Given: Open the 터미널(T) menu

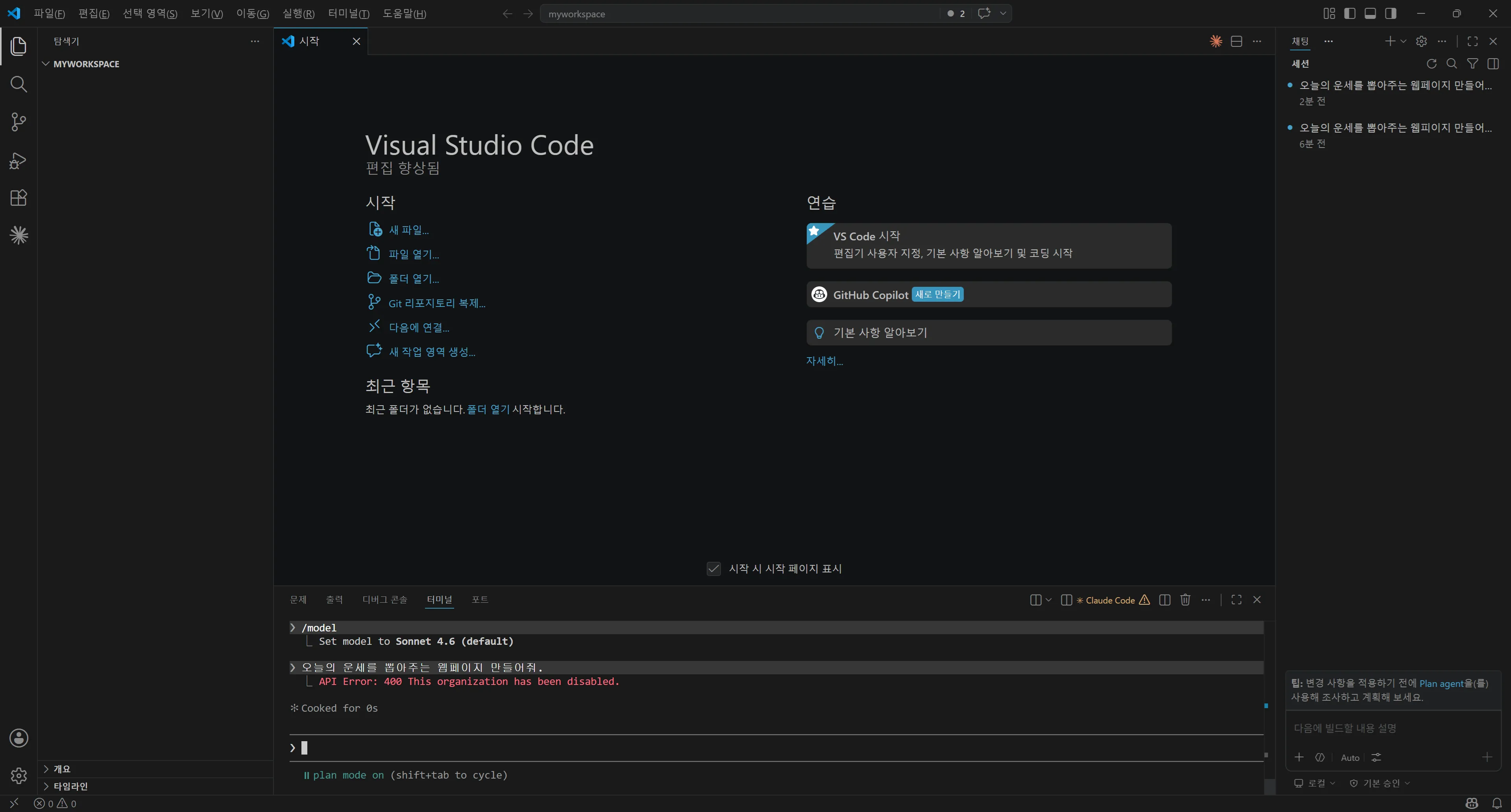Looking at the screenshot, I should pyautogui.click(x=348, y=13).
